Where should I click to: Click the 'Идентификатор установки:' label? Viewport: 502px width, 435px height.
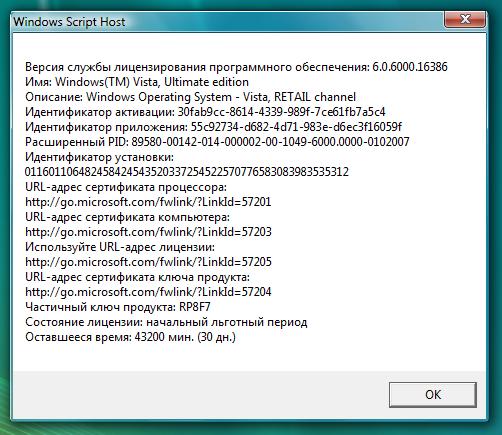coord(99,157)
